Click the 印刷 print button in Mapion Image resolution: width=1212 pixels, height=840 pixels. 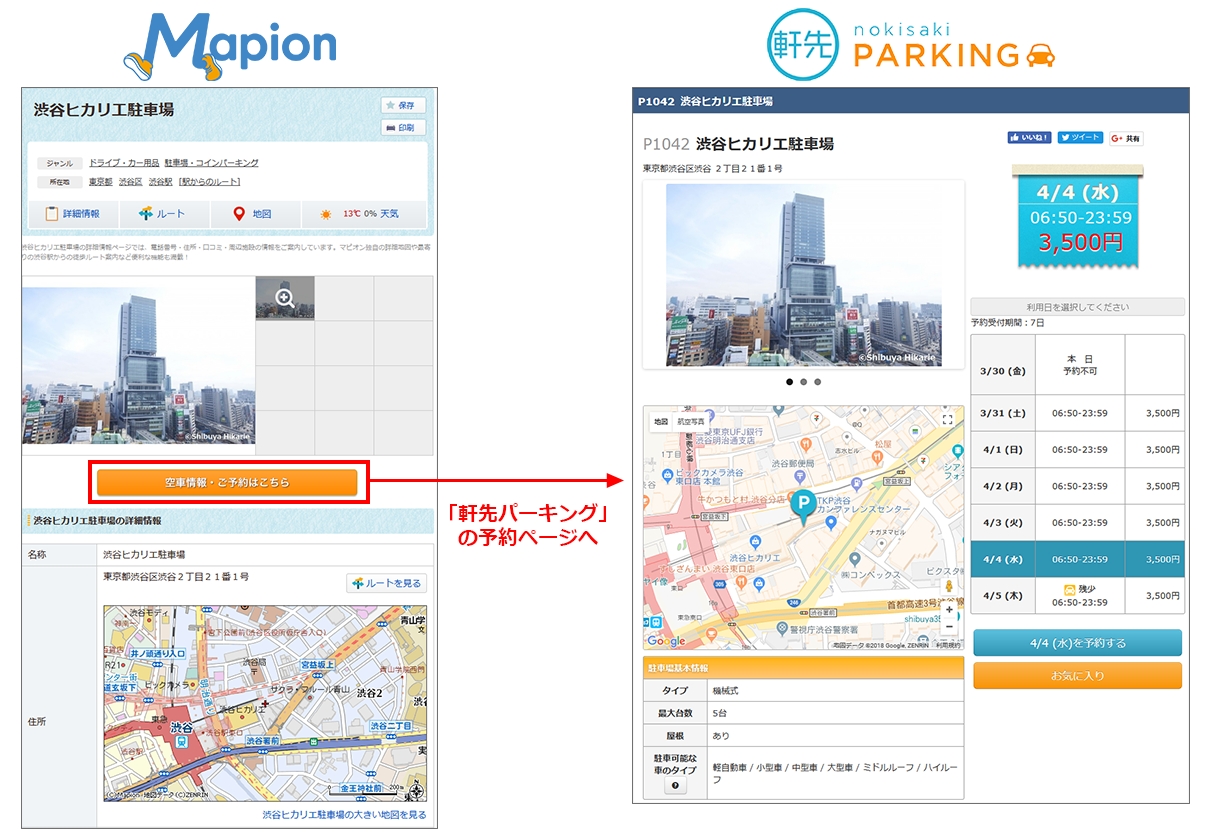click(x=403, y=127)
